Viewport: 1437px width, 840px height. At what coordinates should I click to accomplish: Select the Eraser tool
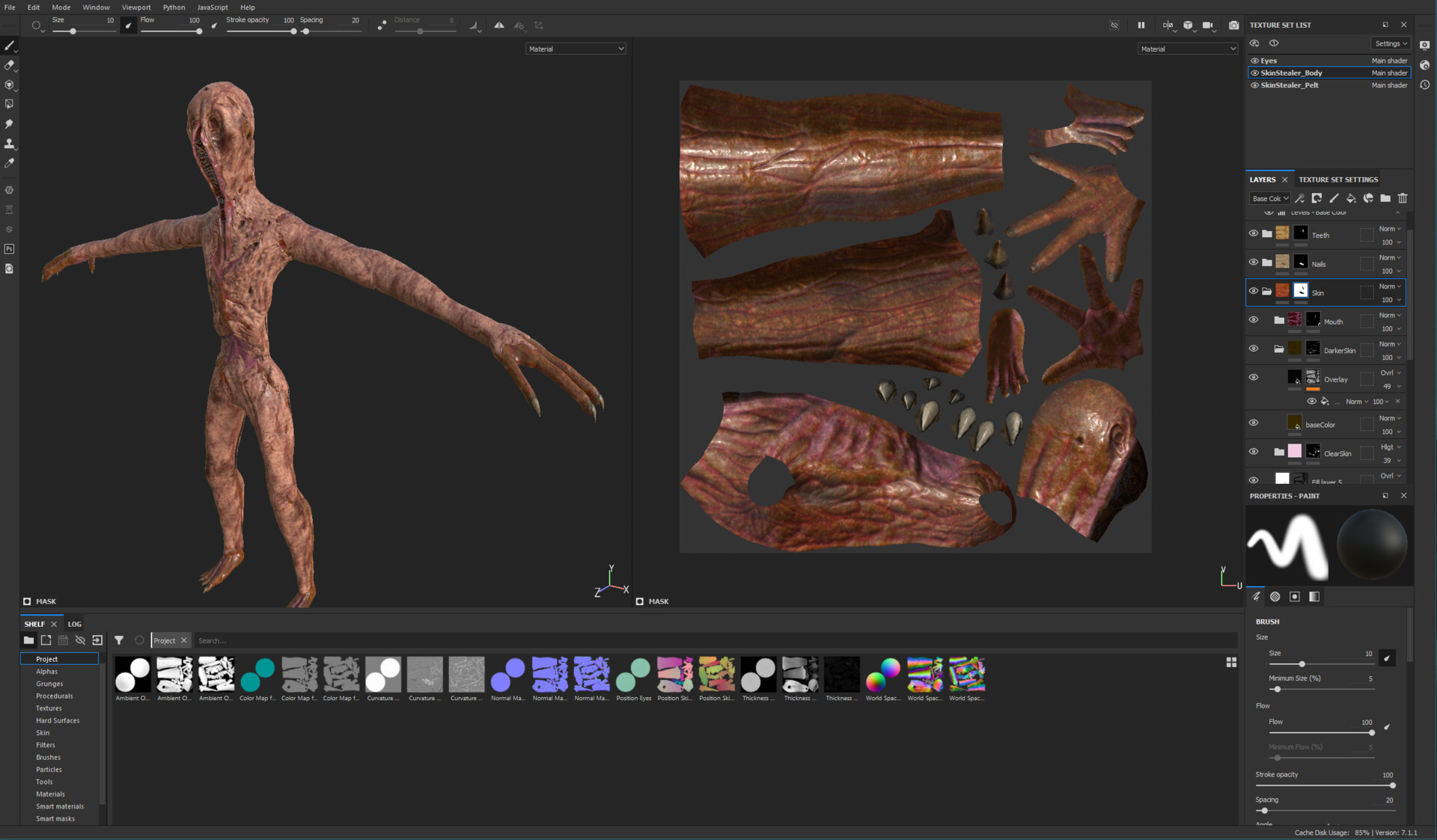10,65
